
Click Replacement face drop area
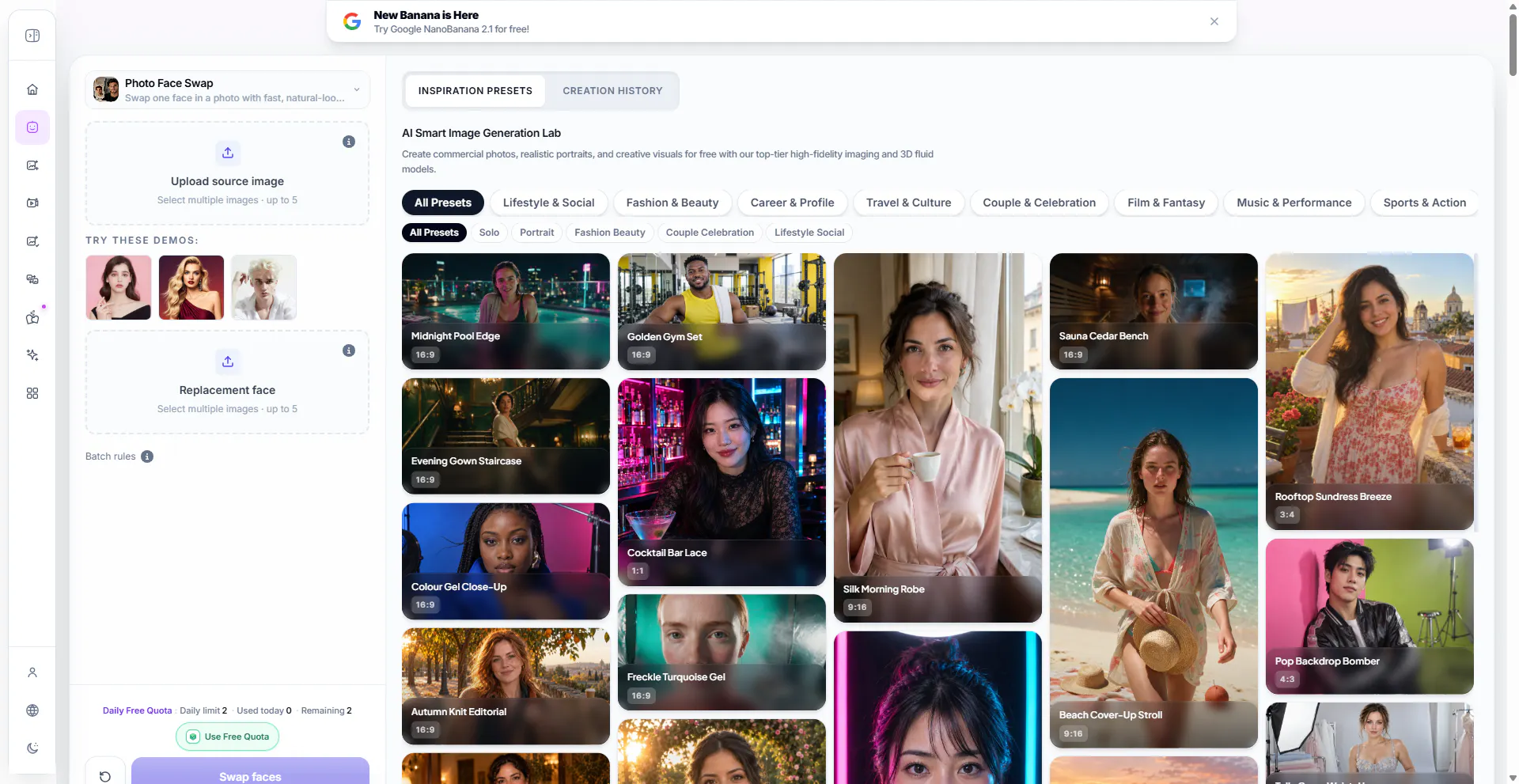click(227, 382)
